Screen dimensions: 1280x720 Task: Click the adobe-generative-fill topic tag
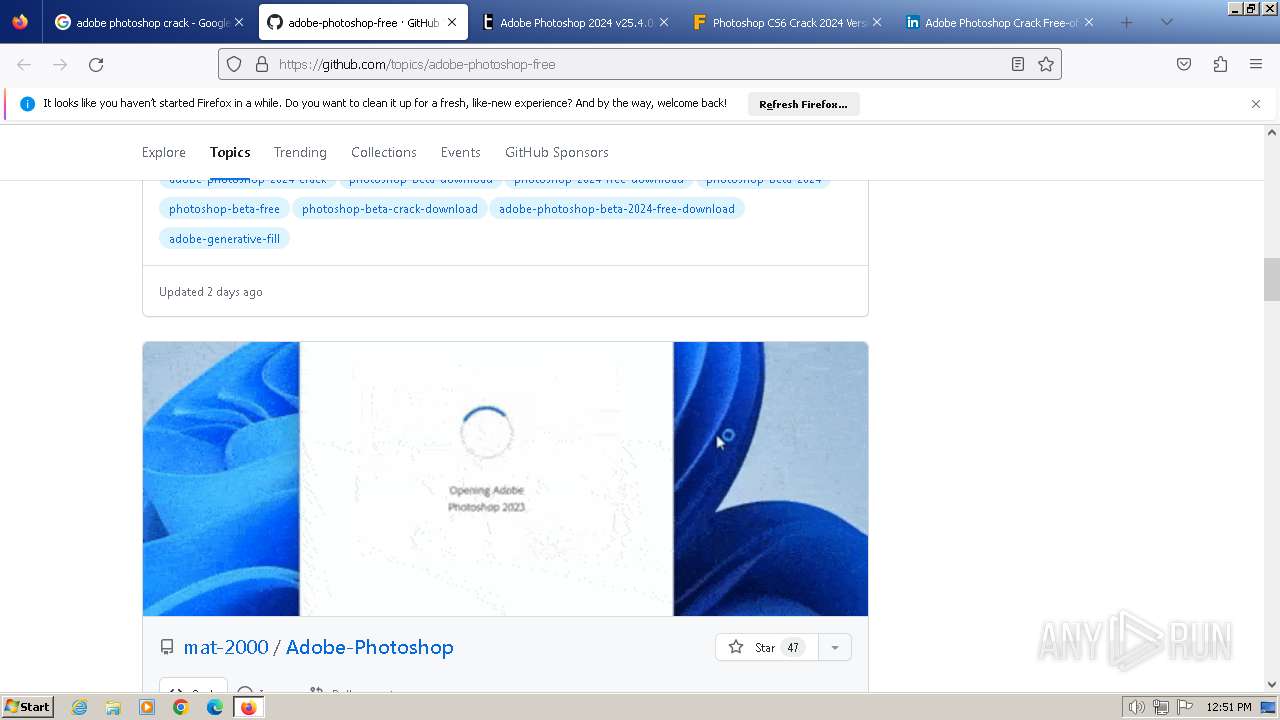click(224, 239)
